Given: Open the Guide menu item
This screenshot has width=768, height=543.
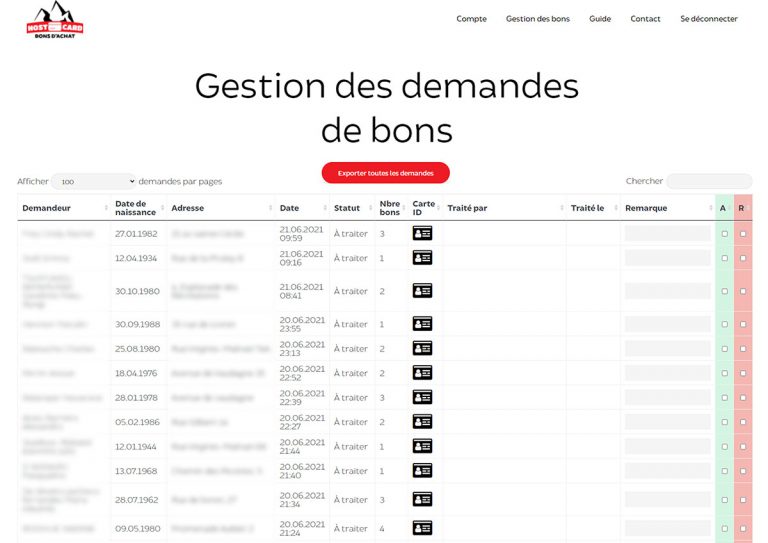Looking at the screenshot, I should 600,19.
